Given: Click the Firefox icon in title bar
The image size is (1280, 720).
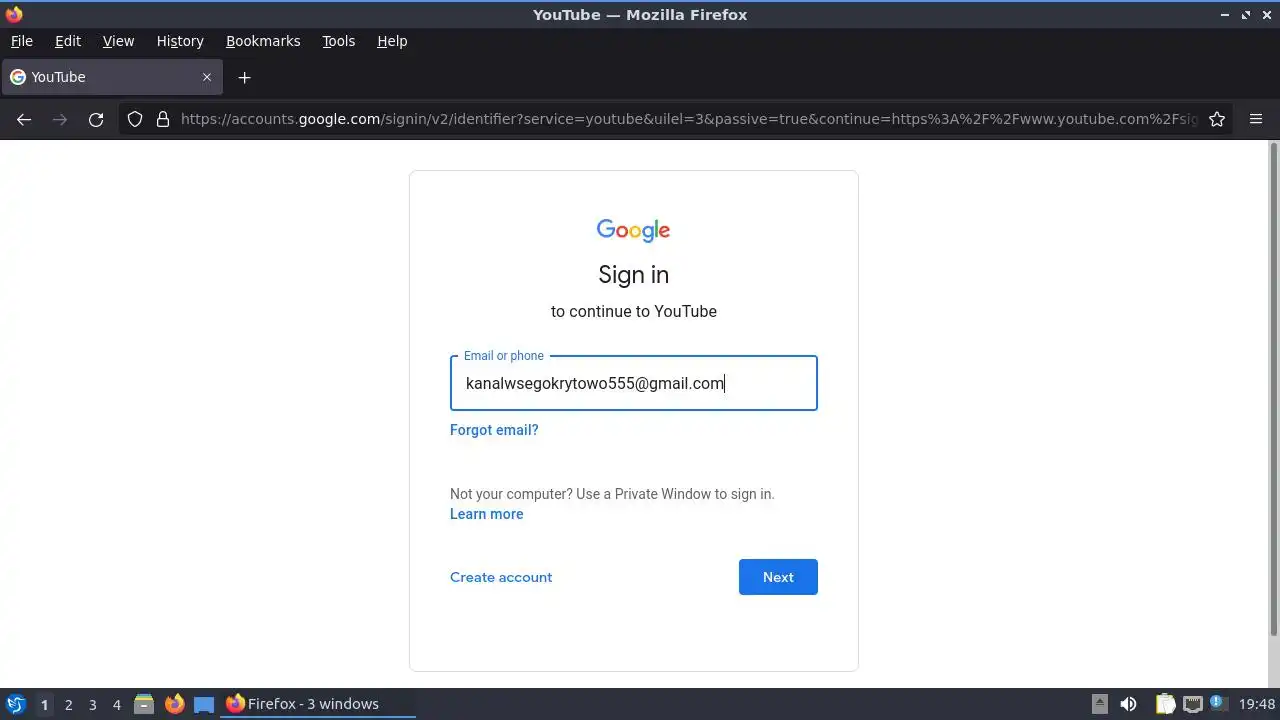Looking at the screenshot, I should (14, 14).
